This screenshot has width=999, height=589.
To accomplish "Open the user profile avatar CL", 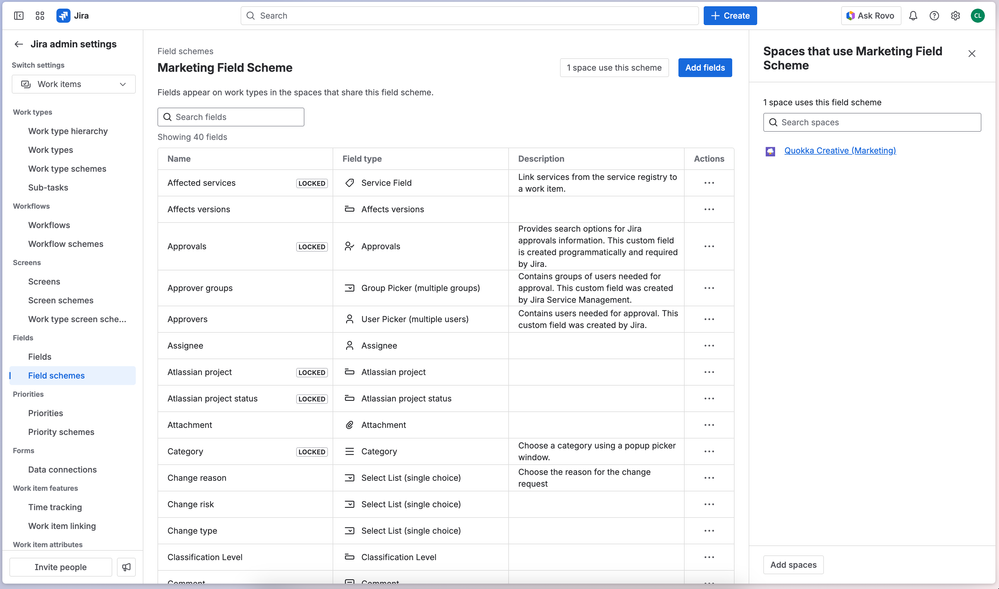I will click(977, 16).
